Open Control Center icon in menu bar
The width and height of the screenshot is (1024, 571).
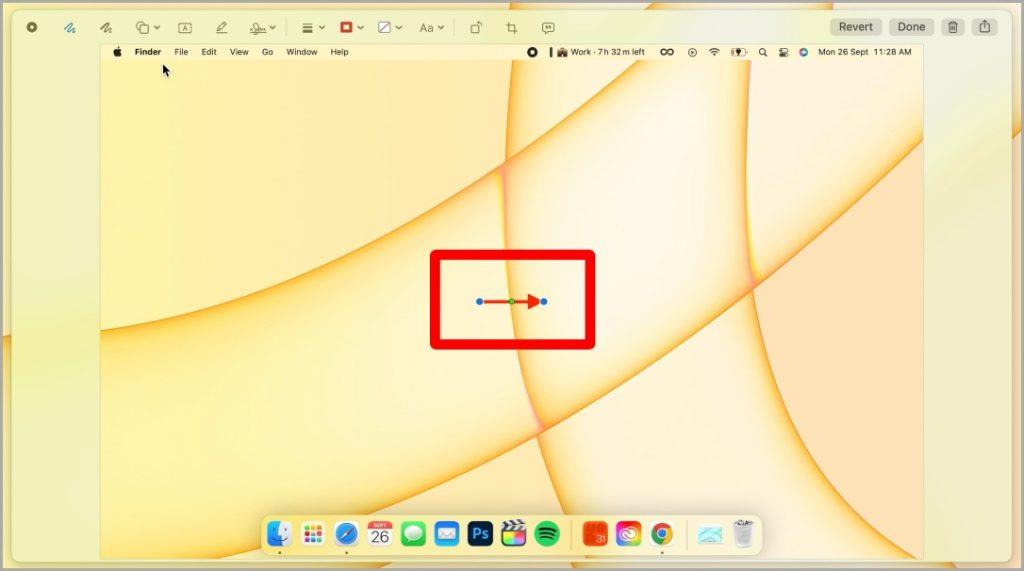783,52
